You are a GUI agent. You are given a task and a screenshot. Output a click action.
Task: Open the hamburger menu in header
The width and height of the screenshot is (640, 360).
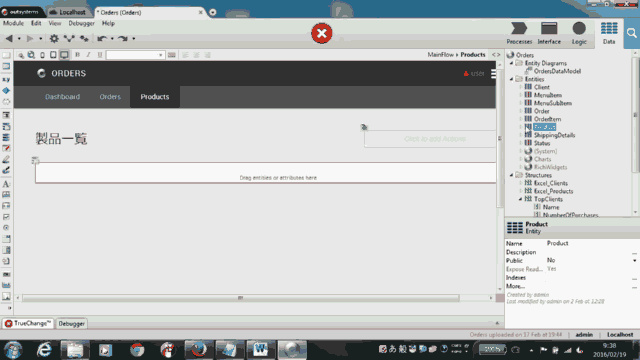(x=493, y=74)
